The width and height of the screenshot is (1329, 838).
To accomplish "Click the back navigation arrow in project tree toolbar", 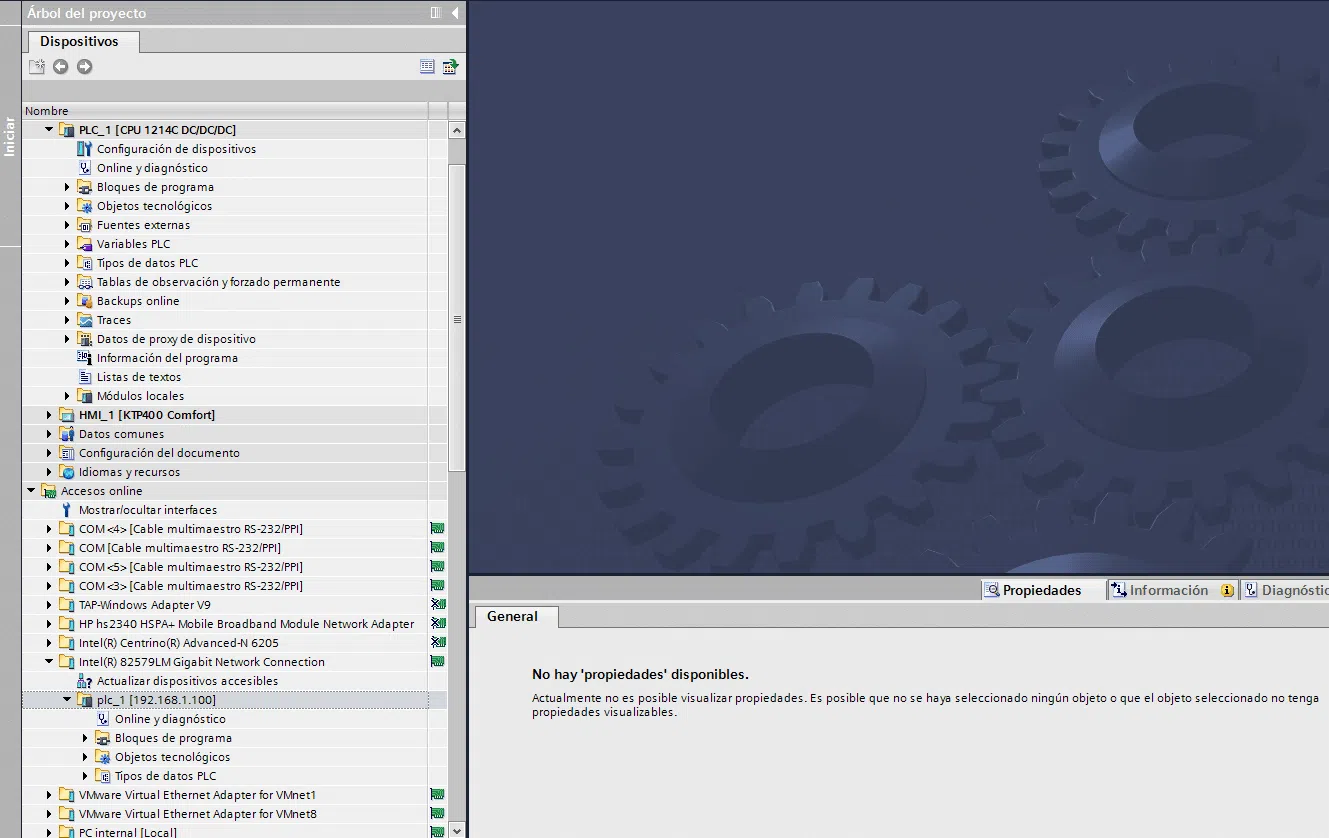I will point(61,67).
